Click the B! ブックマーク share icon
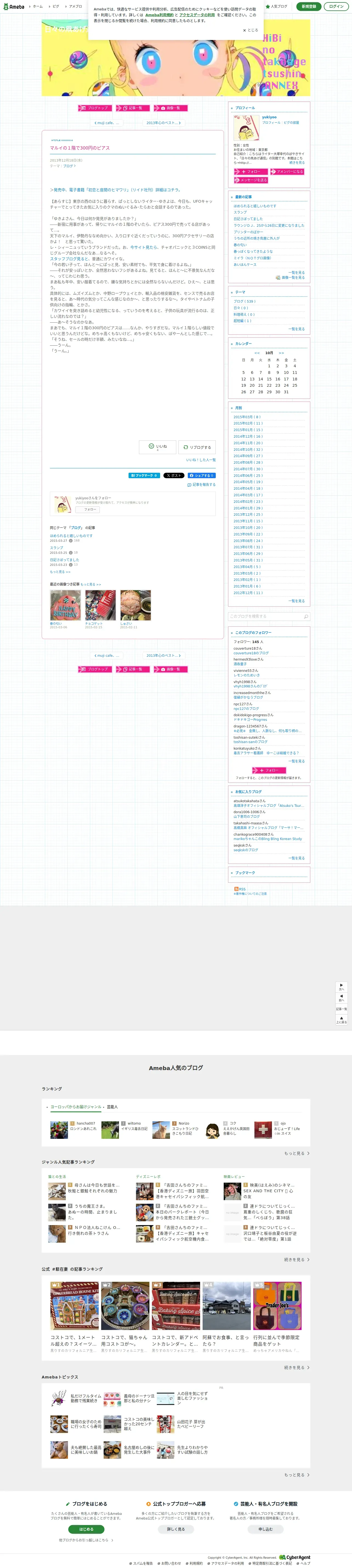The image size is (352, 1568). [x=144, y=475]
